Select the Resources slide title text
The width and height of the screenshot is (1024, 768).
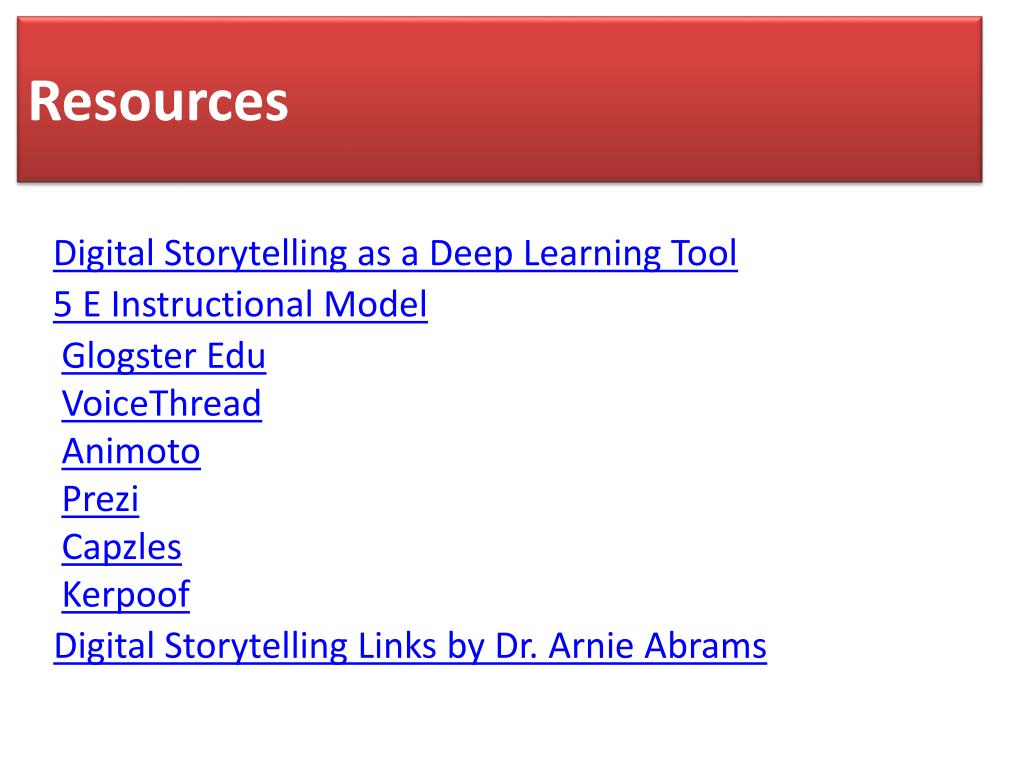tap(158, 101)
